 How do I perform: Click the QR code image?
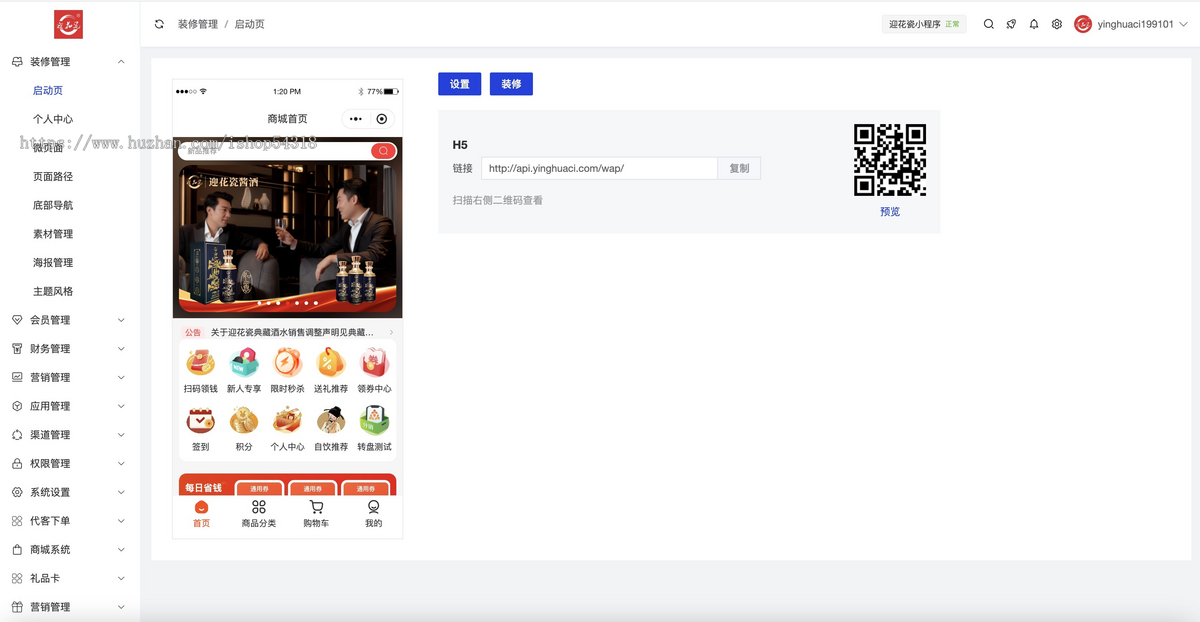(890, 160)
